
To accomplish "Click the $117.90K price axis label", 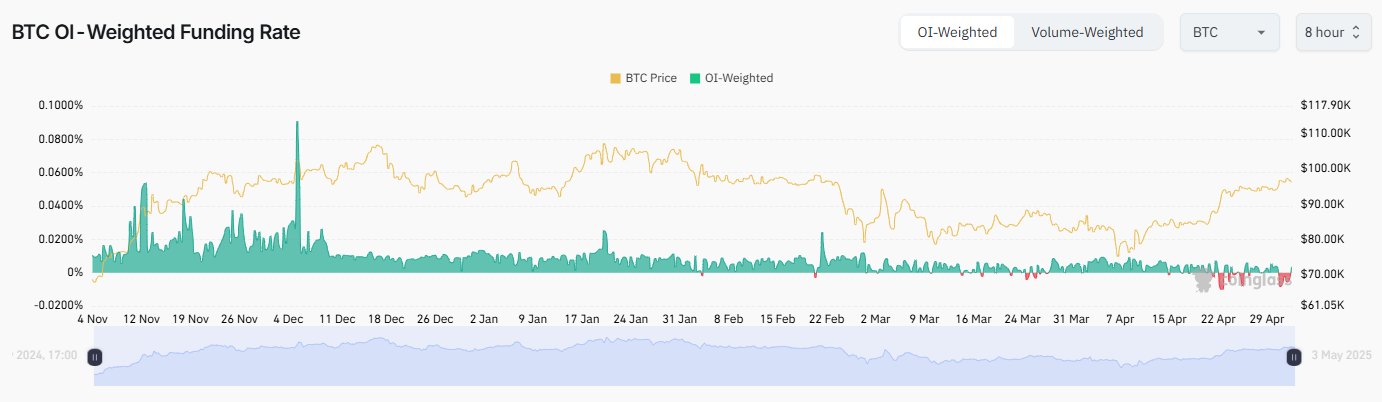I will click(x=1326, y=105).
